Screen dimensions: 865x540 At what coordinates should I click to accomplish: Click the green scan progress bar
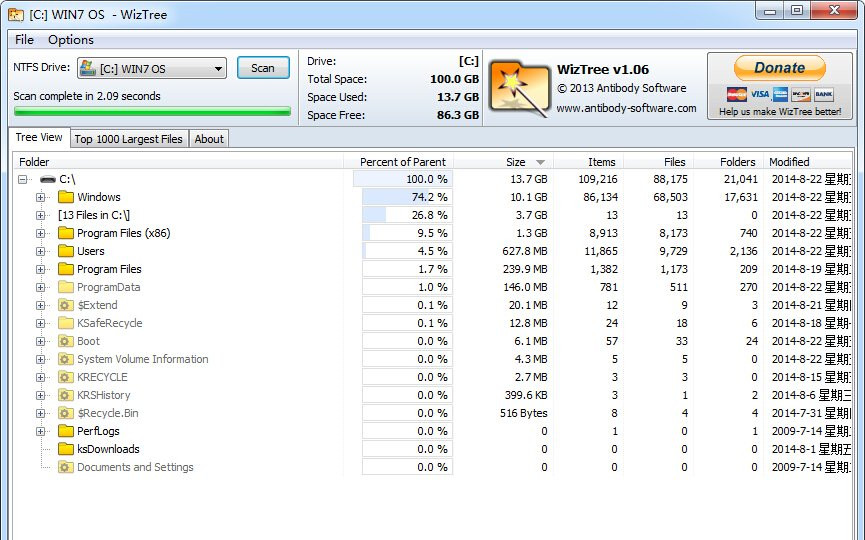(x=152, y=111)
